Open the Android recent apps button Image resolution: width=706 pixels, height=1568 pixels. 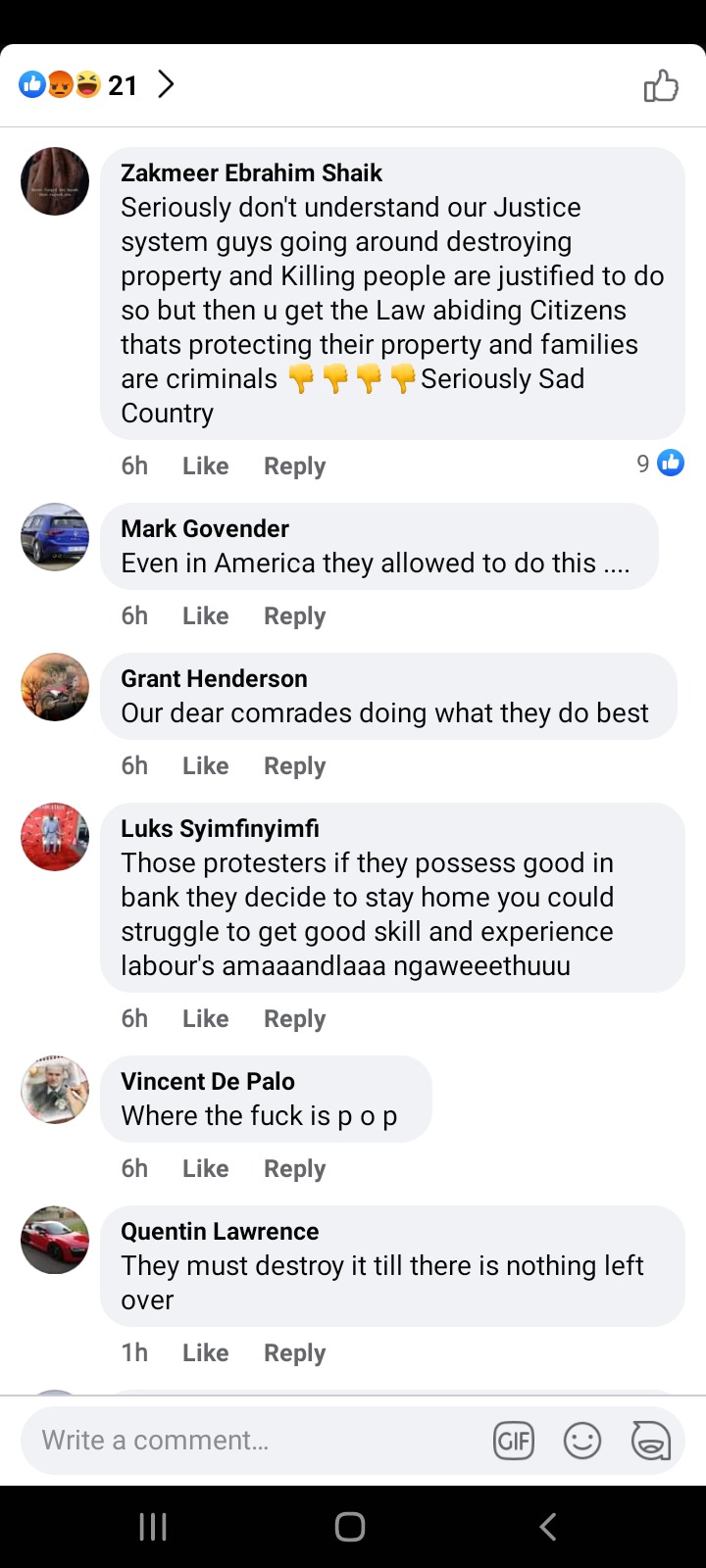tap(153, 1526)
